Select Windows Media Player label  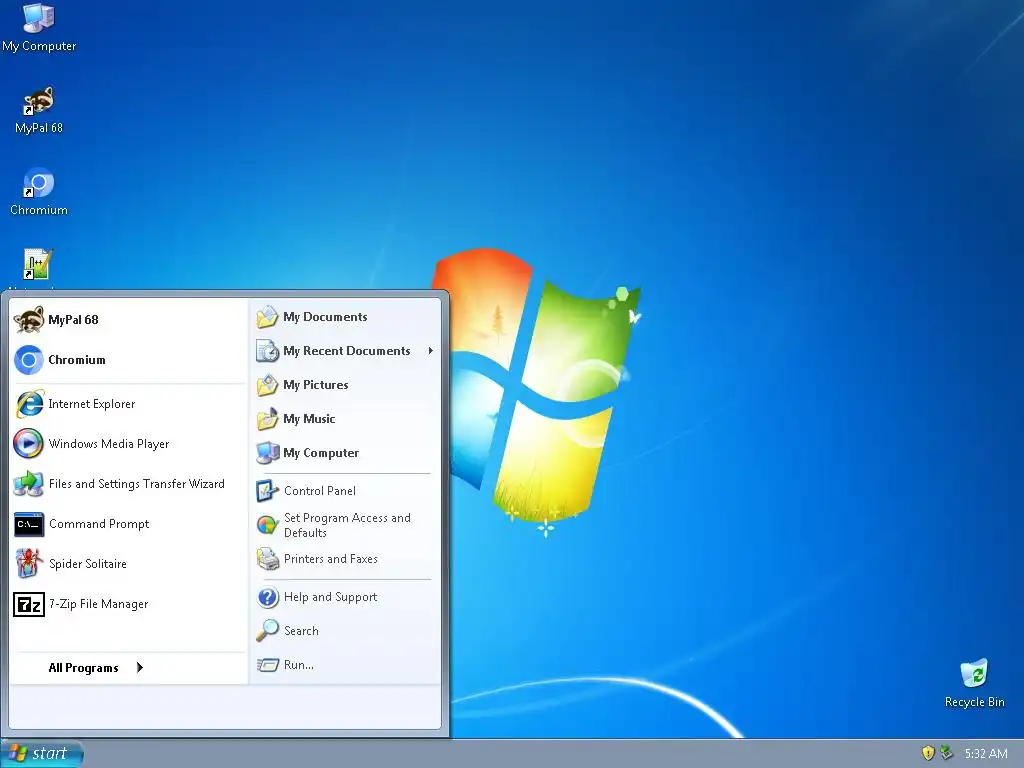click(x=108, y=444)
